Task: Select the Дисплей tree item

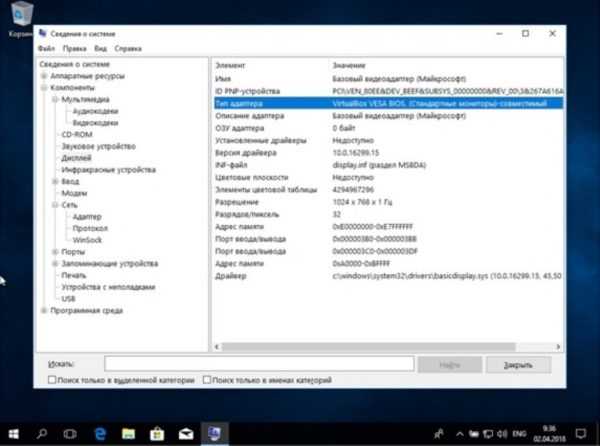Action: tap(76, 158)
